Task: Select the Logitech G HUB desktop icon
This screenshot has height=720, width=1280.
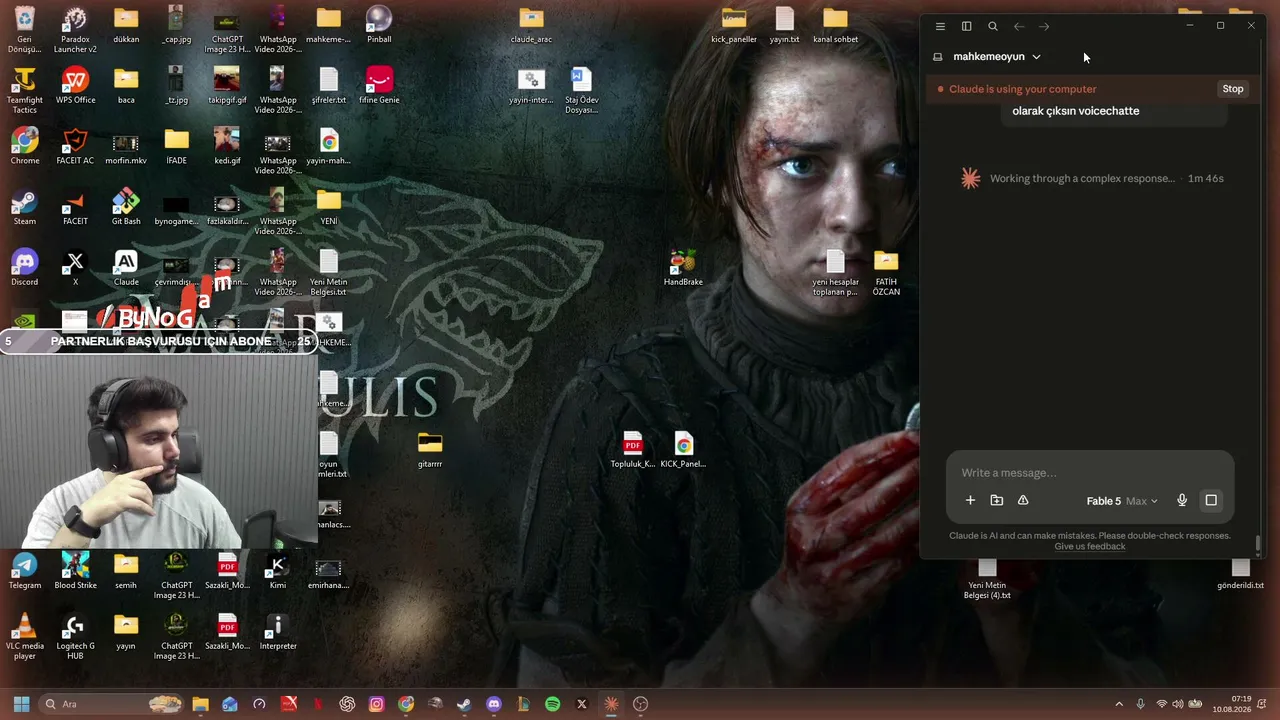Action: coord(75,637)
